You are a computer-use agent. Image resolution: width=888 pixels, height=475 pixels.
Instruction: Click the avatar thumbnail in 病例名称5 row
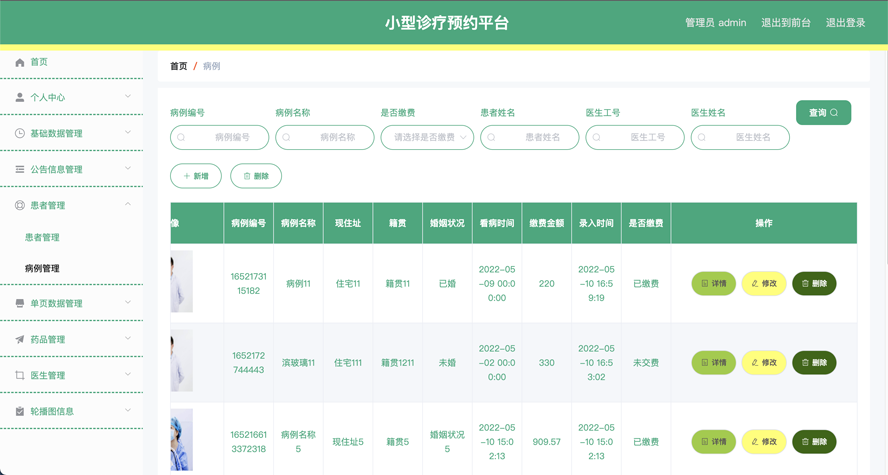(182, 440)
